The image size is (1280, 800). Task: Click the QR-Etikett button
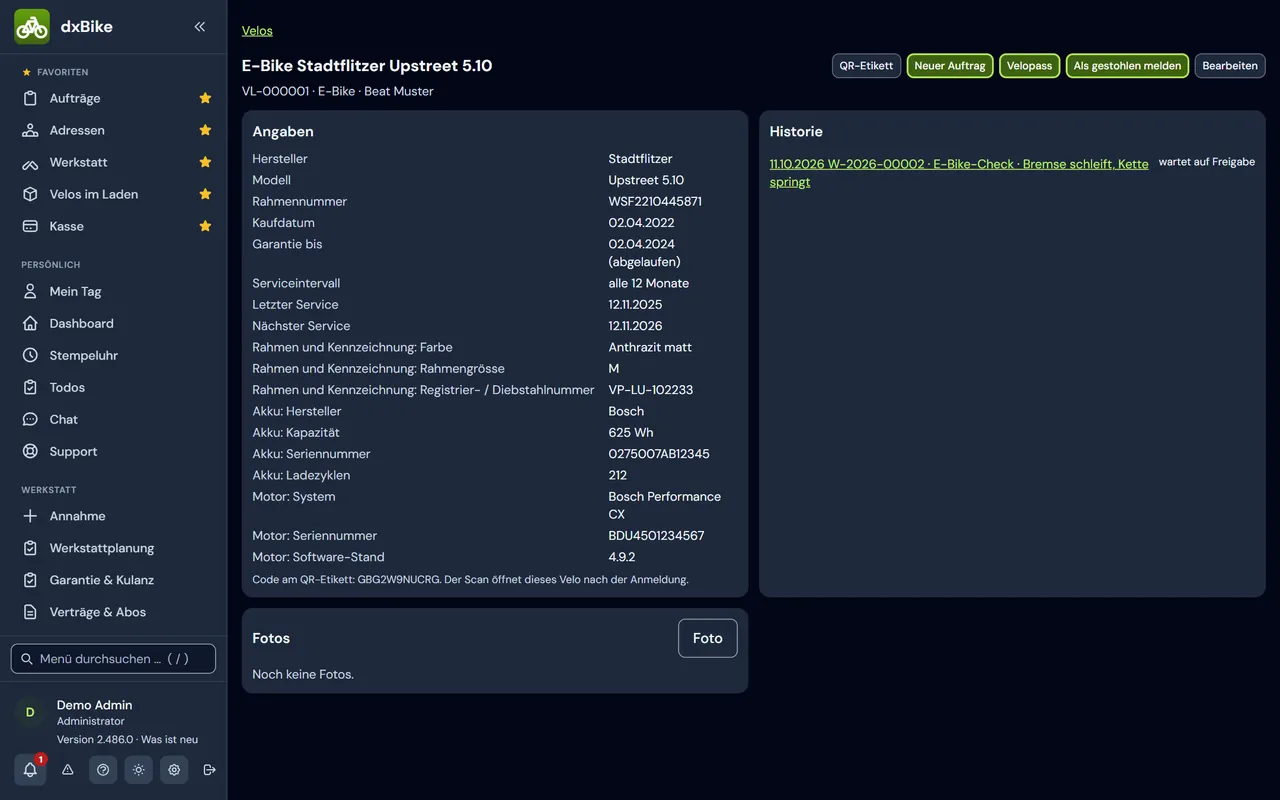866,66
